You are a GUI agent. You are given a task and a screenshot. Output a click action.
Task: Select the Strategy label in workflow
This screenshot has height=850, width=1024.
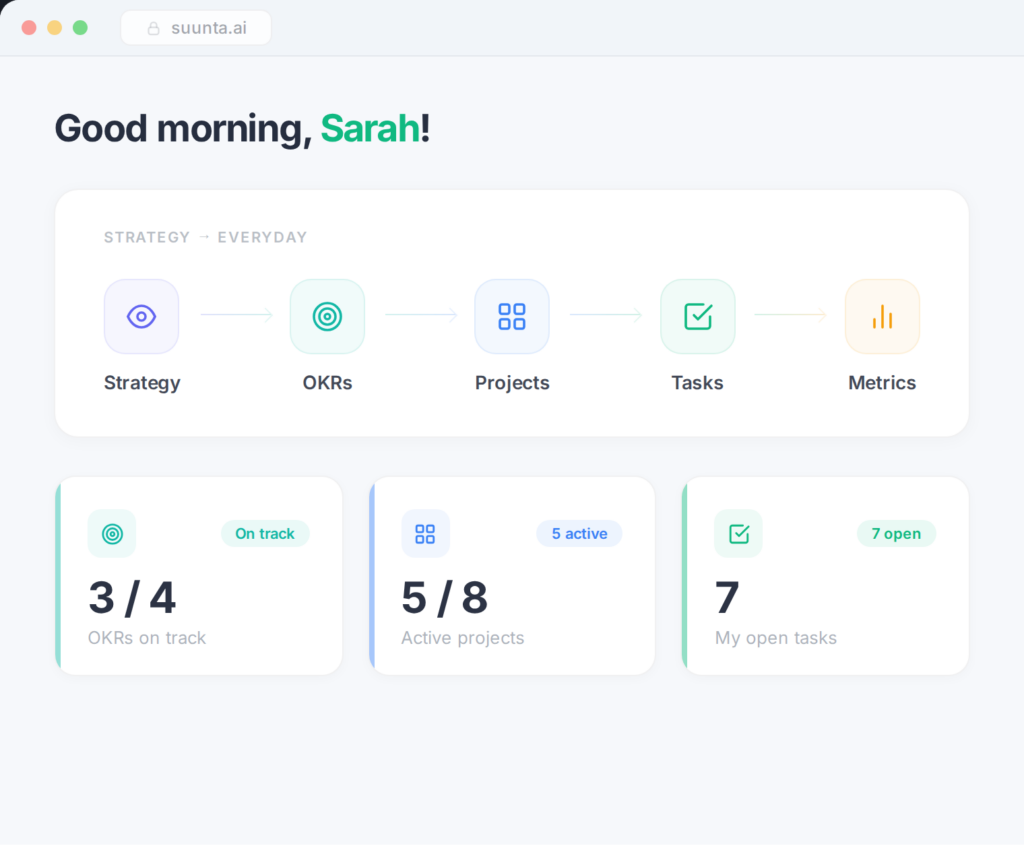pos(142,383)
